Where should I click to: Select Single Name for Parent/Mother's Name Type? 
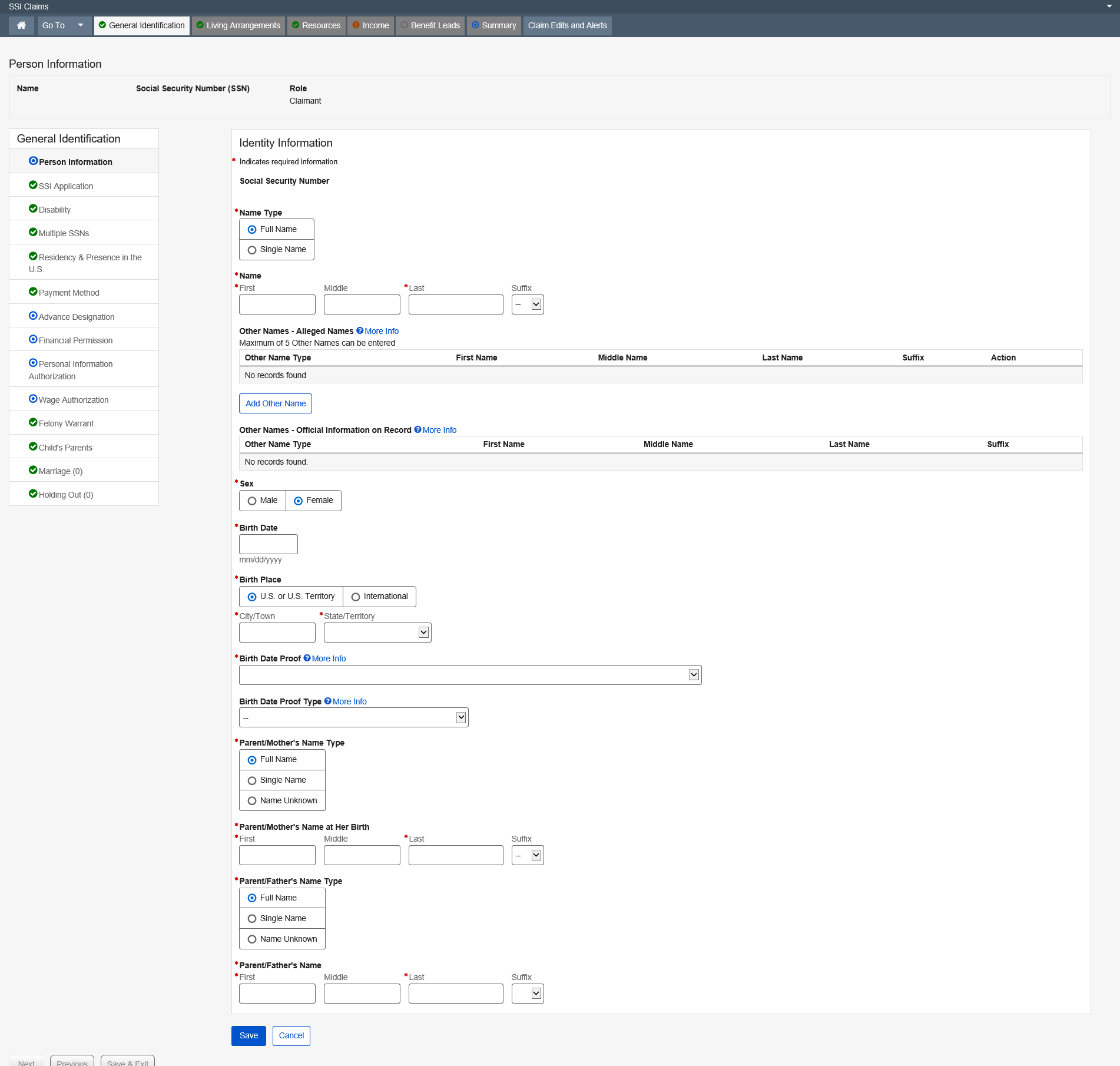[x=252, y=781]
